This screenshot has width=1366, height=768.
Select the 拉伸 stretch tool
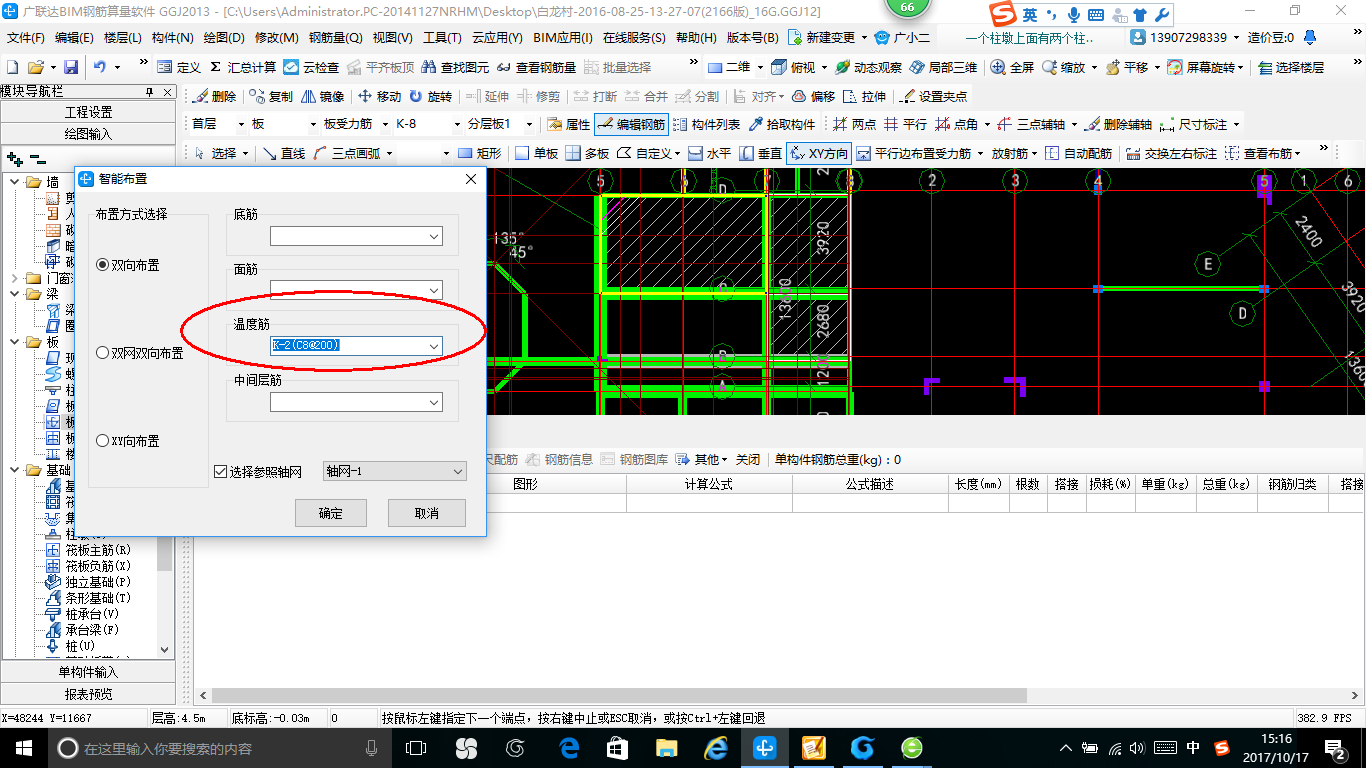click(x=864, y=96)
